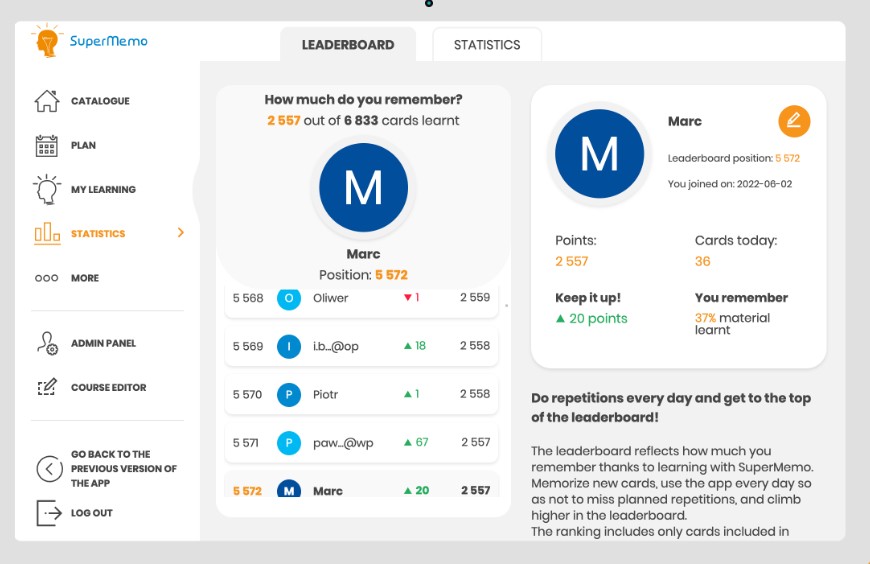Viewport: 870px width, 564px height.
Task: Expand the Statistics chevron arrow
Action: tap(181, 233)
